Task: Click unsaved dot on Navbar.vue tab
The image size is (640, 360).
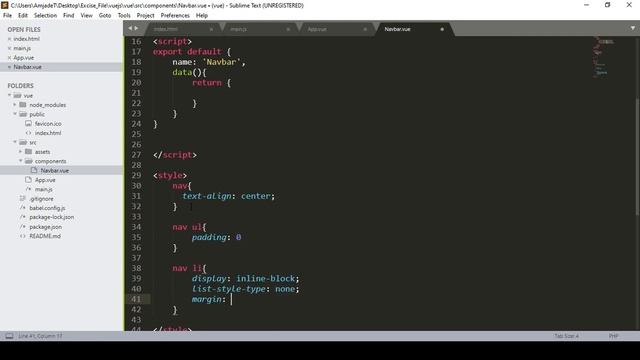Action: pyautogui.click(x=442, y=29)
